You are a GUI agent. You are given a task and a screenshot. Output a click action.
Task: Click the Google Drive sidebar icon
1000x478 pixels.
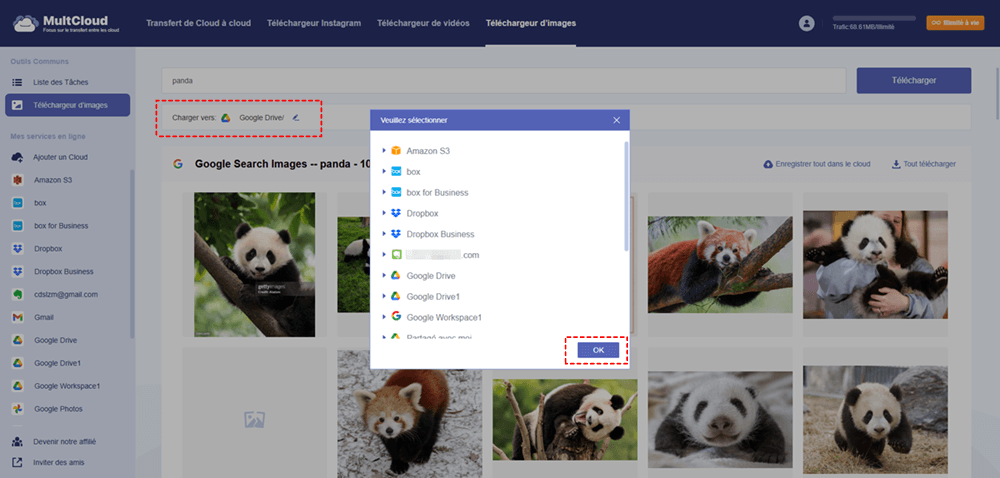tap(18, 340)
